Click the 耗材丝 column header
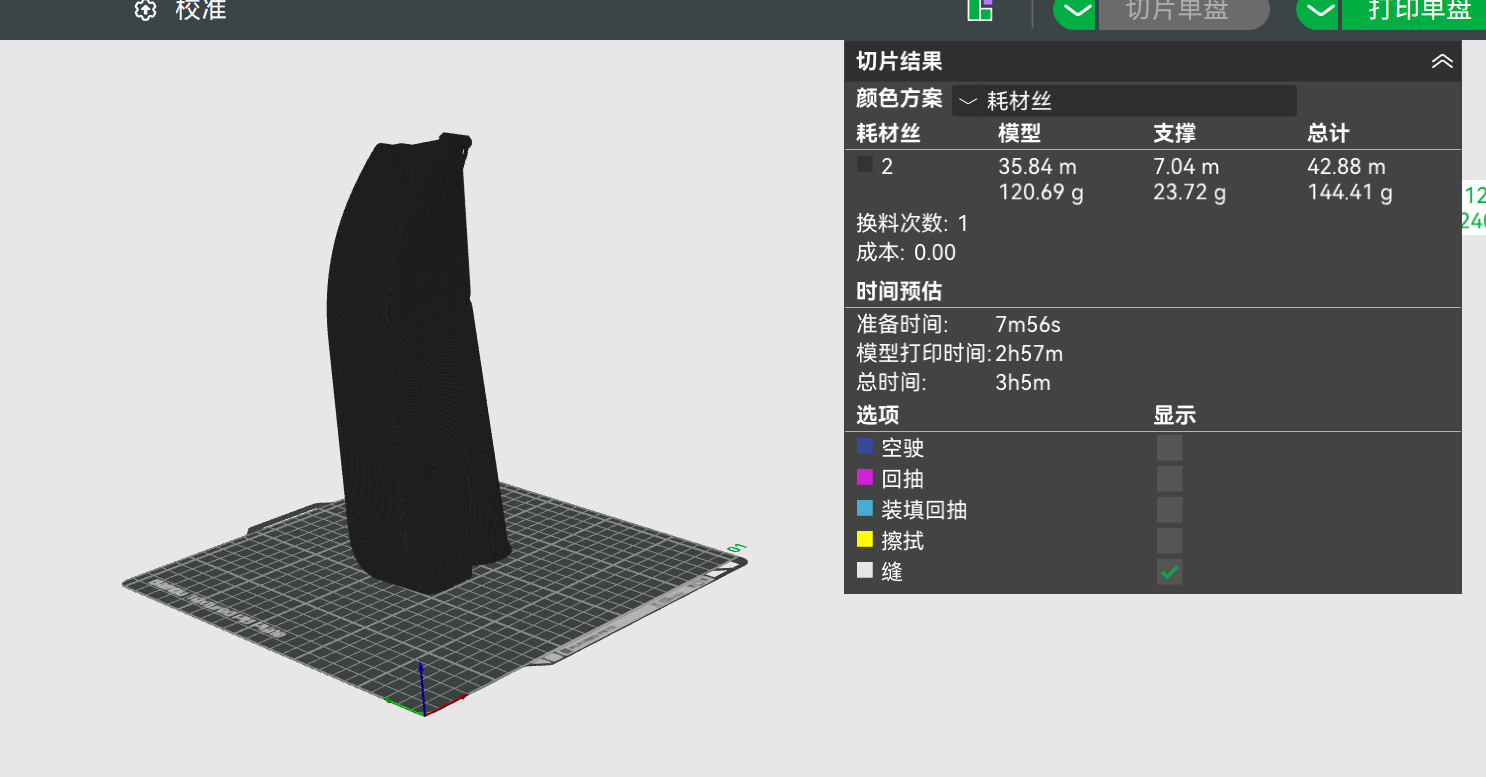The width and height of the screenshot is (1486, 777). click(888, 133)
